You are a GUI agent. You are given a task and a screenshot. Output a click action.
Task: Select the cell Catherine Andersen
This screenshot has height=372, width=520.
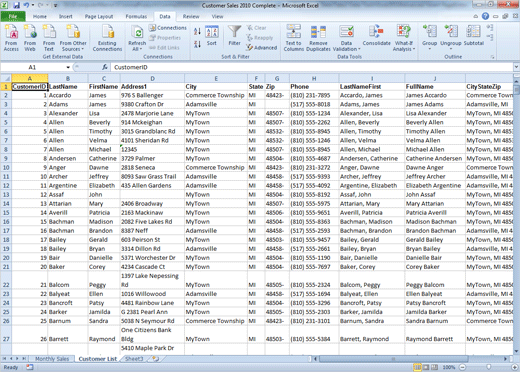[x=435, y=159]
